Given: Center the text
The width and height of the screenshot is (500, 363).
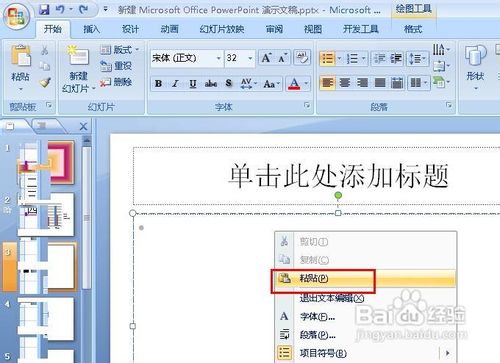Looking at the screenshot, I should pos(345,83).
